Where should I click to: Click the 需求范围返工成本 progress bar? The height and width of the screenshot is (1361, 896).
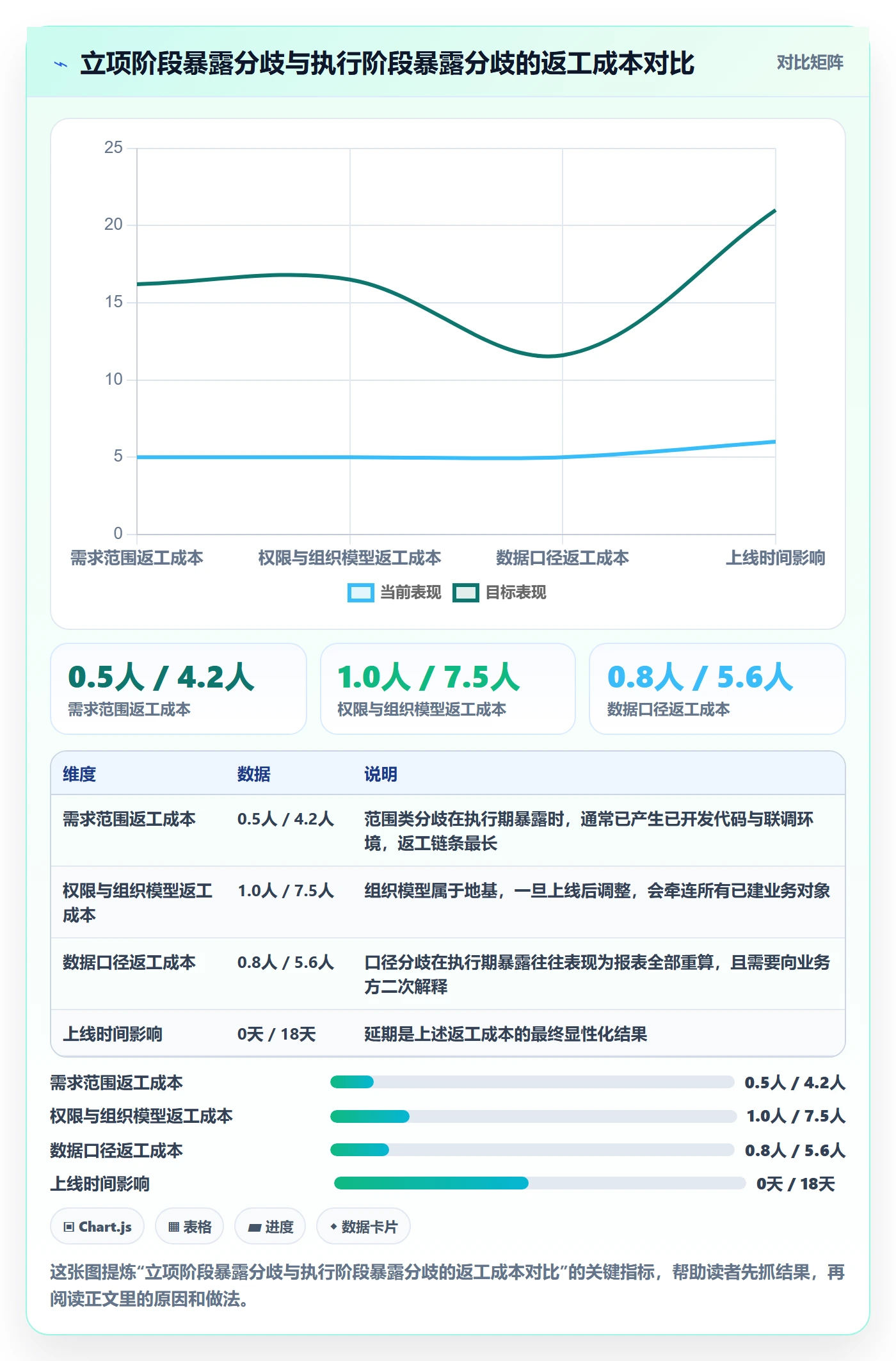[x=532, y=1082]
